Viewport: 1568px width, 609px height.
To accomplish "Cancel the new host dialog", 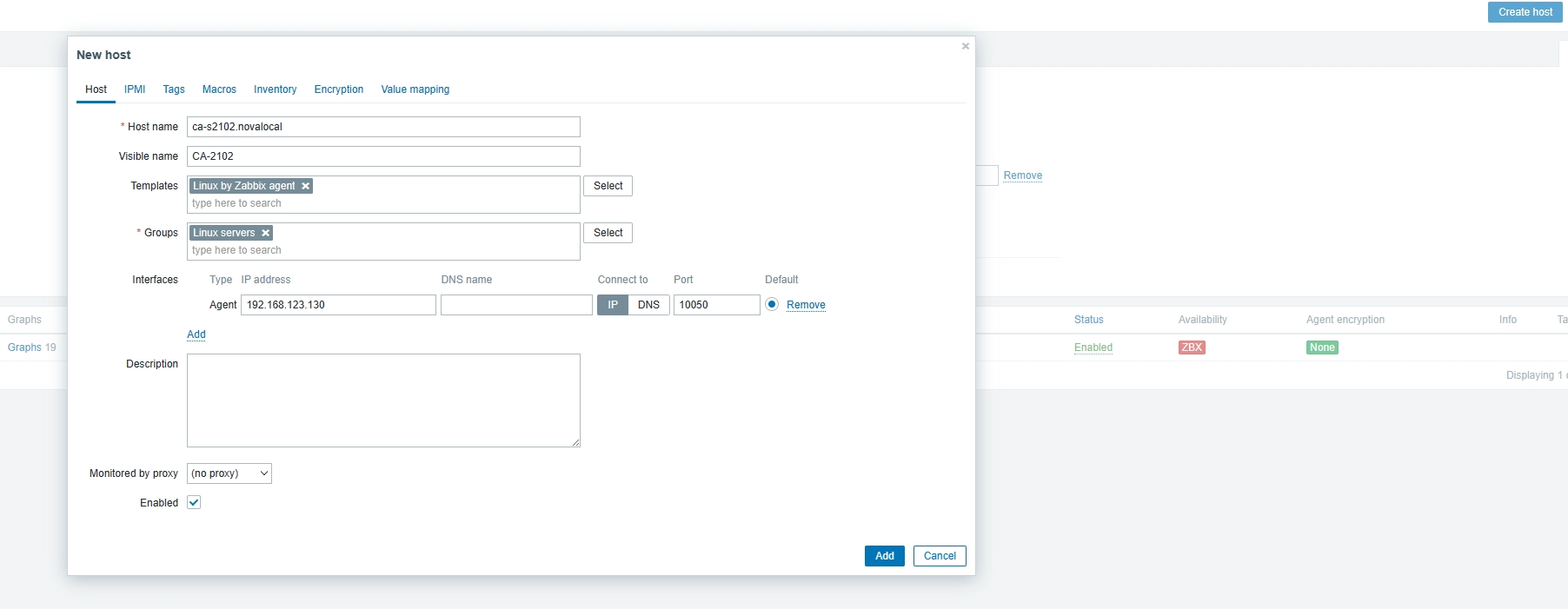I will point(939,556).
